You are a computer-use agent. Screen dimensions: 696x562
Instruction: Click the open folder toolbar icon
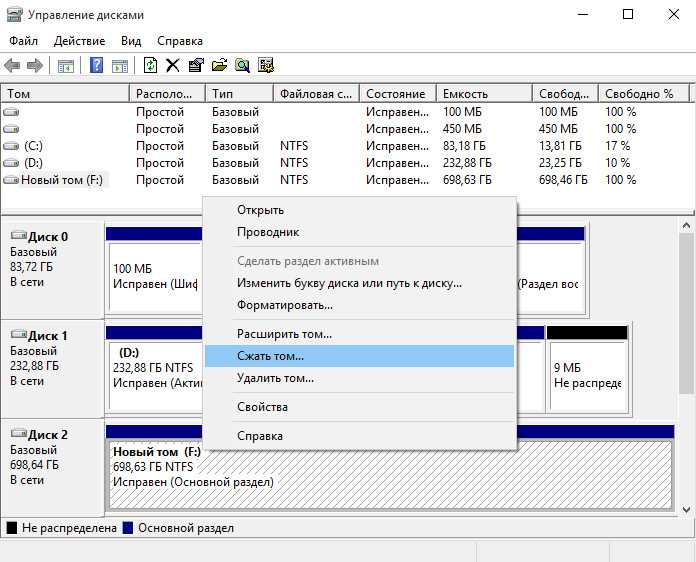point(219,65)
